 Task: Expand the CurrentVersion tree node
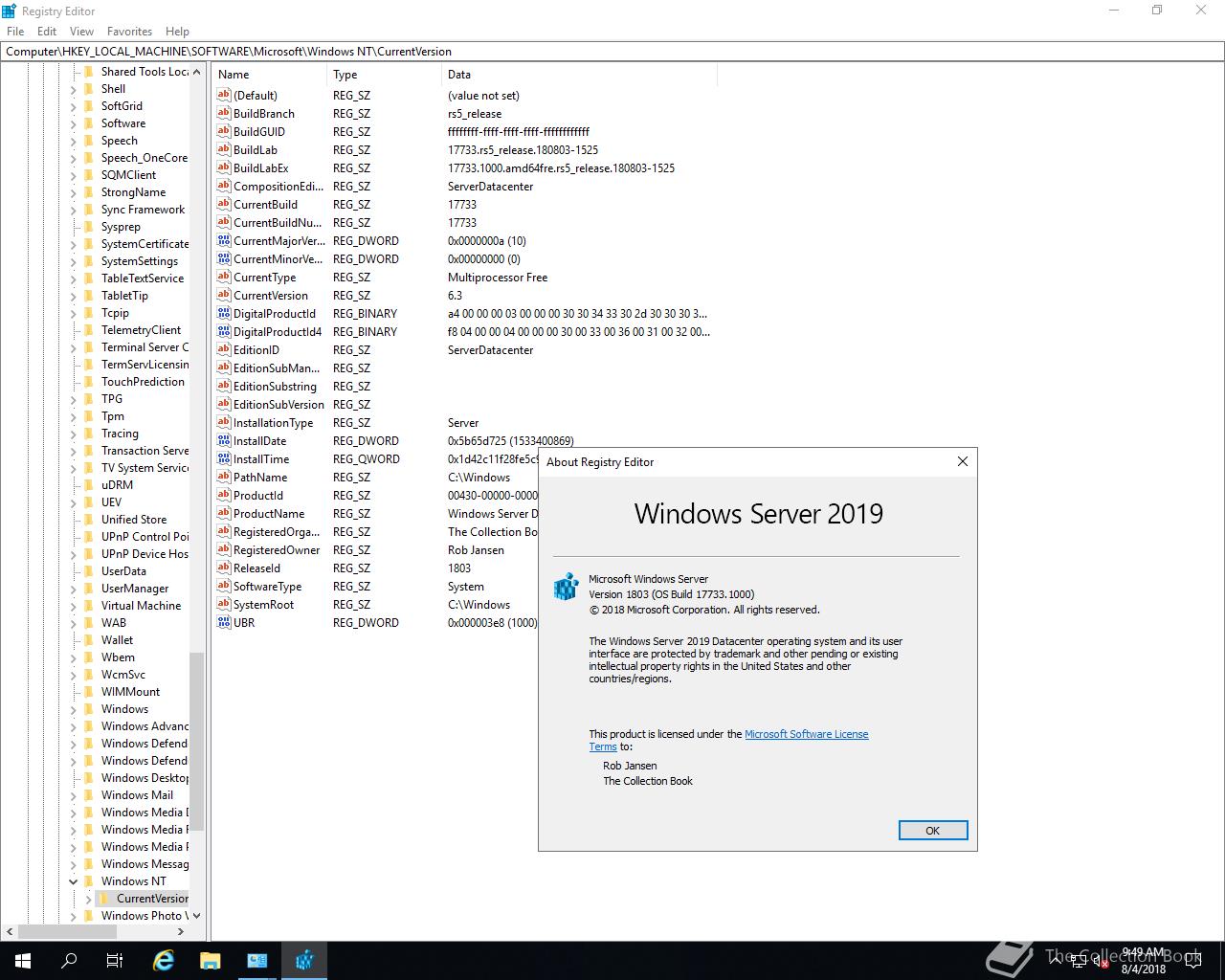[x=88, y=899]
